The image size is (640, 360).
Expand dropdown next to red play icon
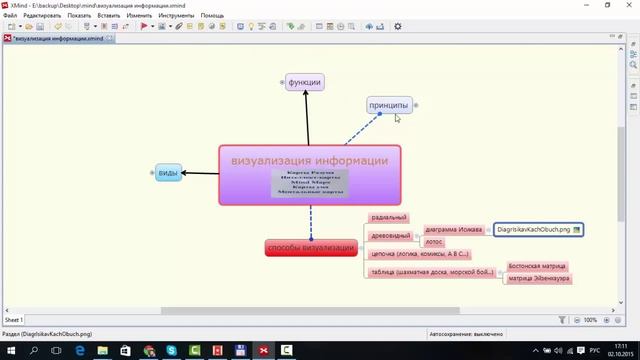[x=153, y=27]
